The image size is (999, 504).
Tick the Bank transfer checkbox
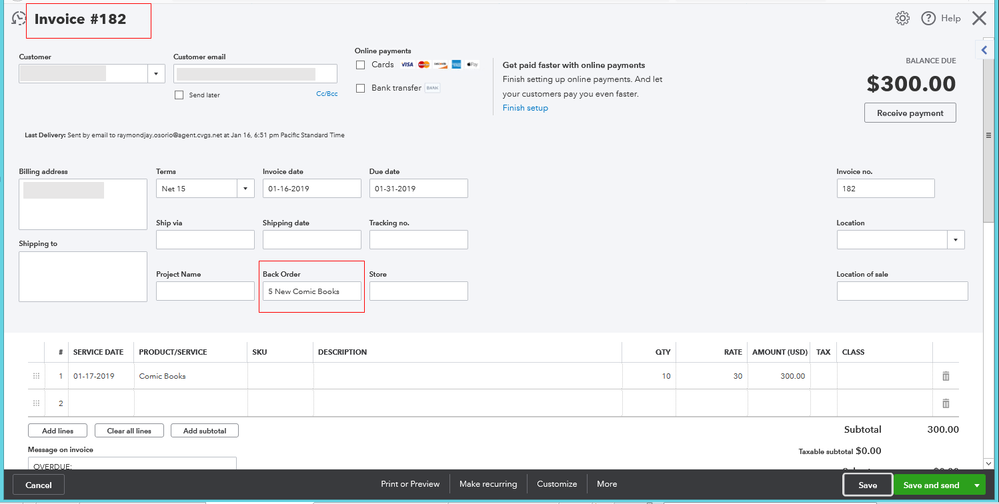(360, 88)
